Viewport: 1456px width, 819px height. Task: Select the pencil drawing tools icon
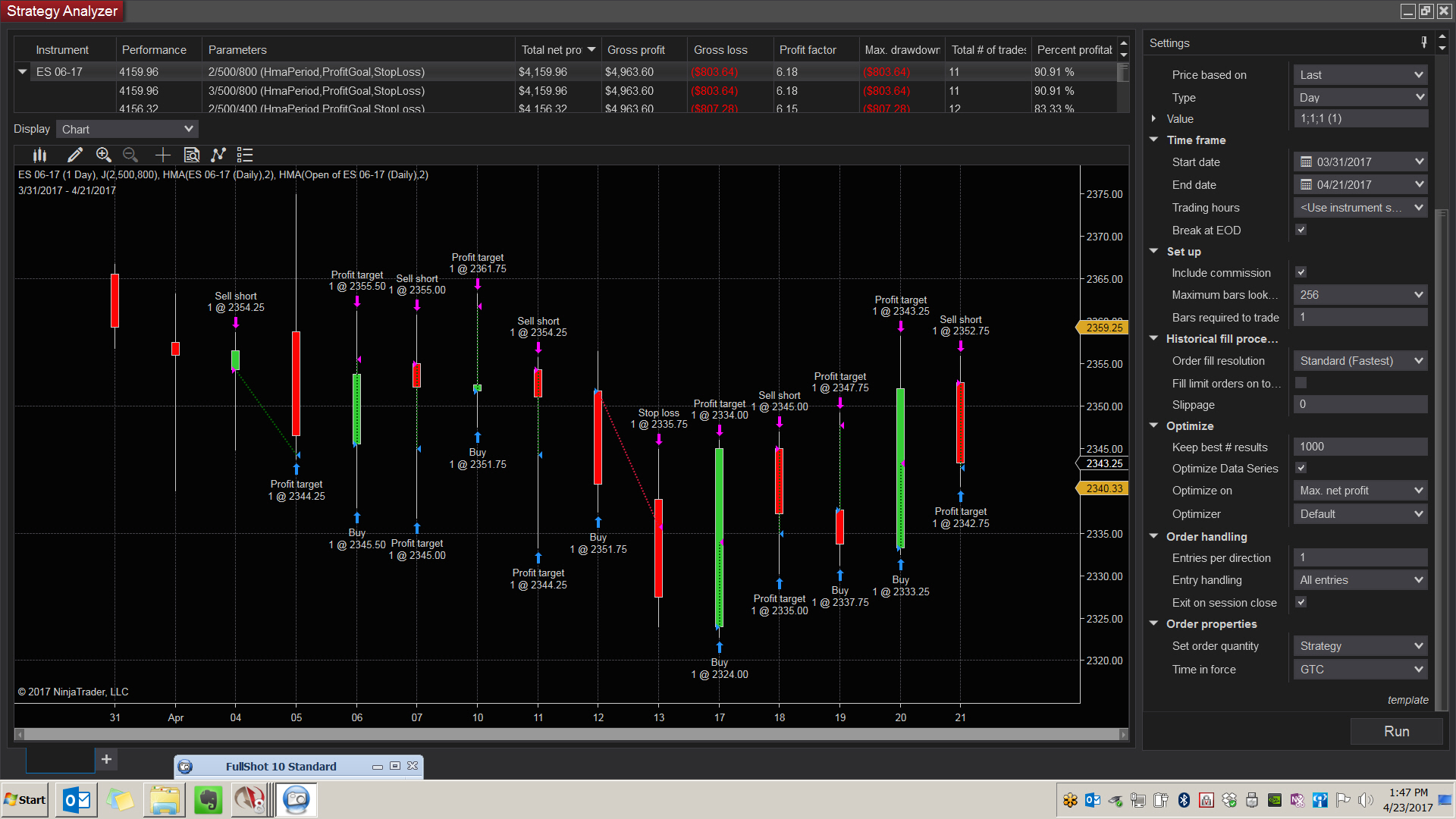coord(74,155)
